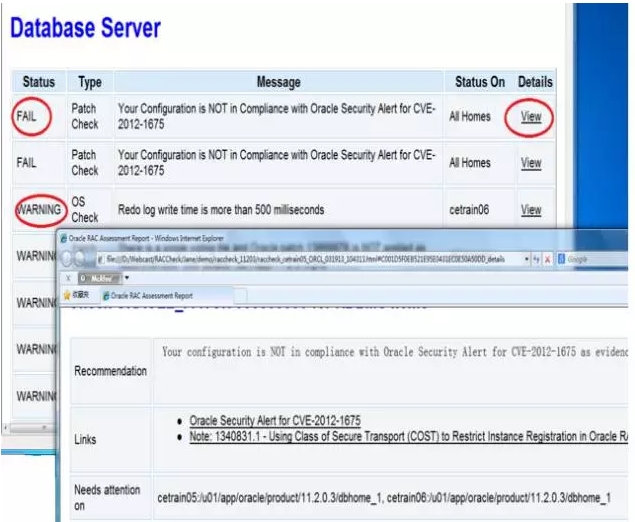This screenshot has height=522, width=635.
Task: Click the Type column header
Action: (x=90, y=82)
